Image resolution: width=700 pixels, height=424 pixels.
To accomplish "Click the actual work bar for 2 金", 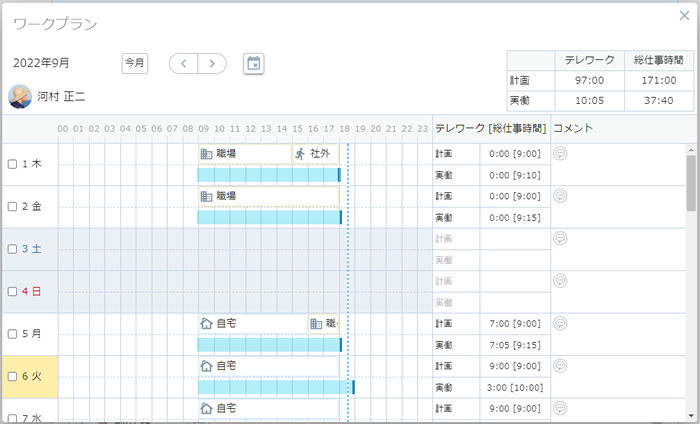I will [x=269, y=217].
